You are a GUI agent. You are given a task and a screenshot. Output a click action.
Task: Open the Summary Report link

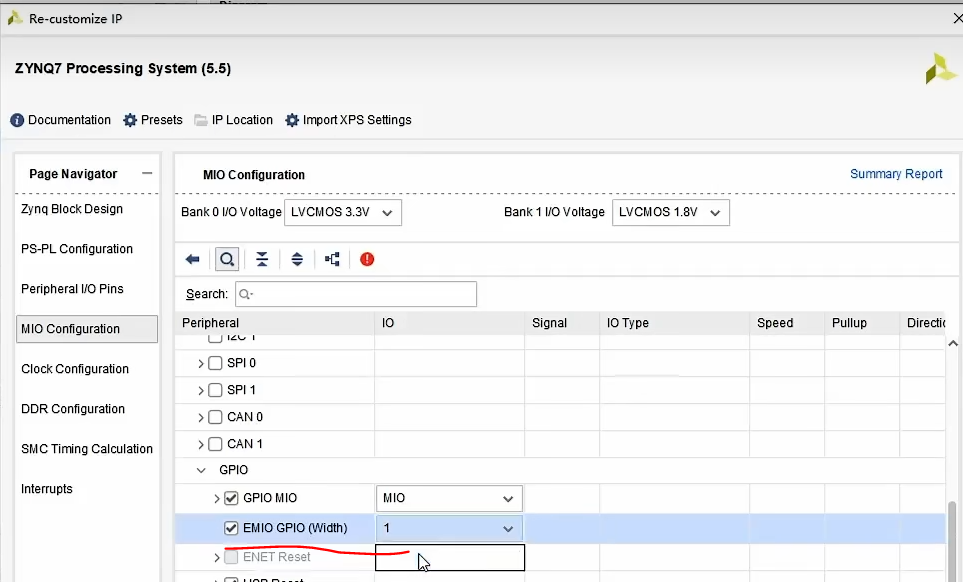pyautogui.click(x=896, y=174)
